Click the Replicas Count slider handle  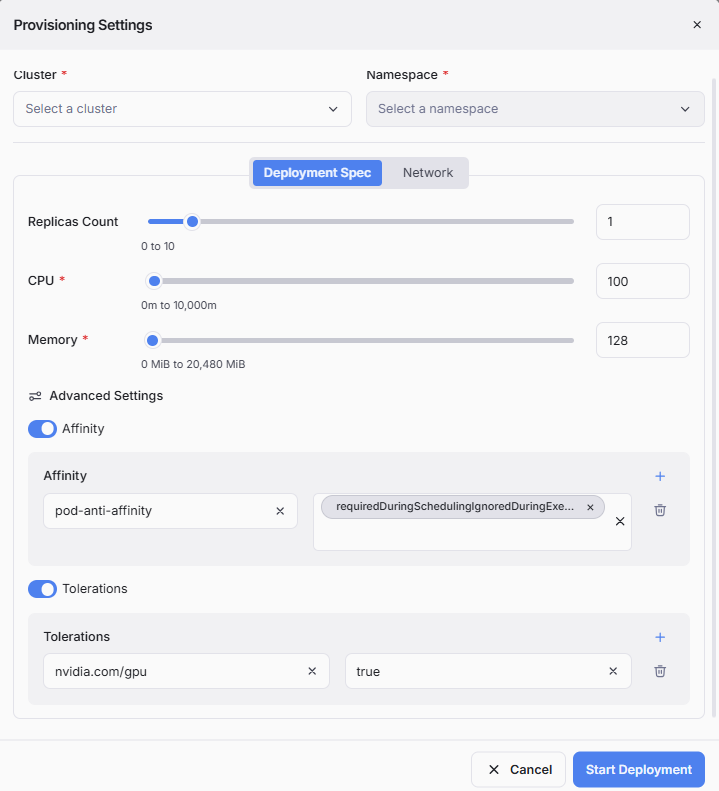pos(192,221)
